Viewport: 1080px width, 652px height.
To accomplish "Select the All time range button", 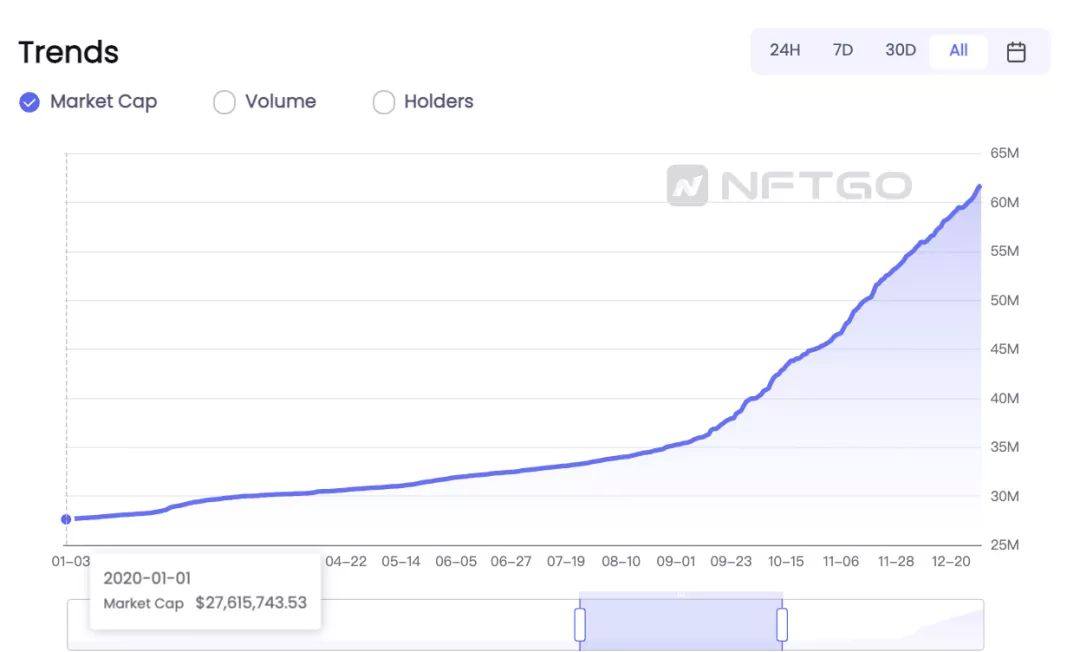I will pos(957,50).
